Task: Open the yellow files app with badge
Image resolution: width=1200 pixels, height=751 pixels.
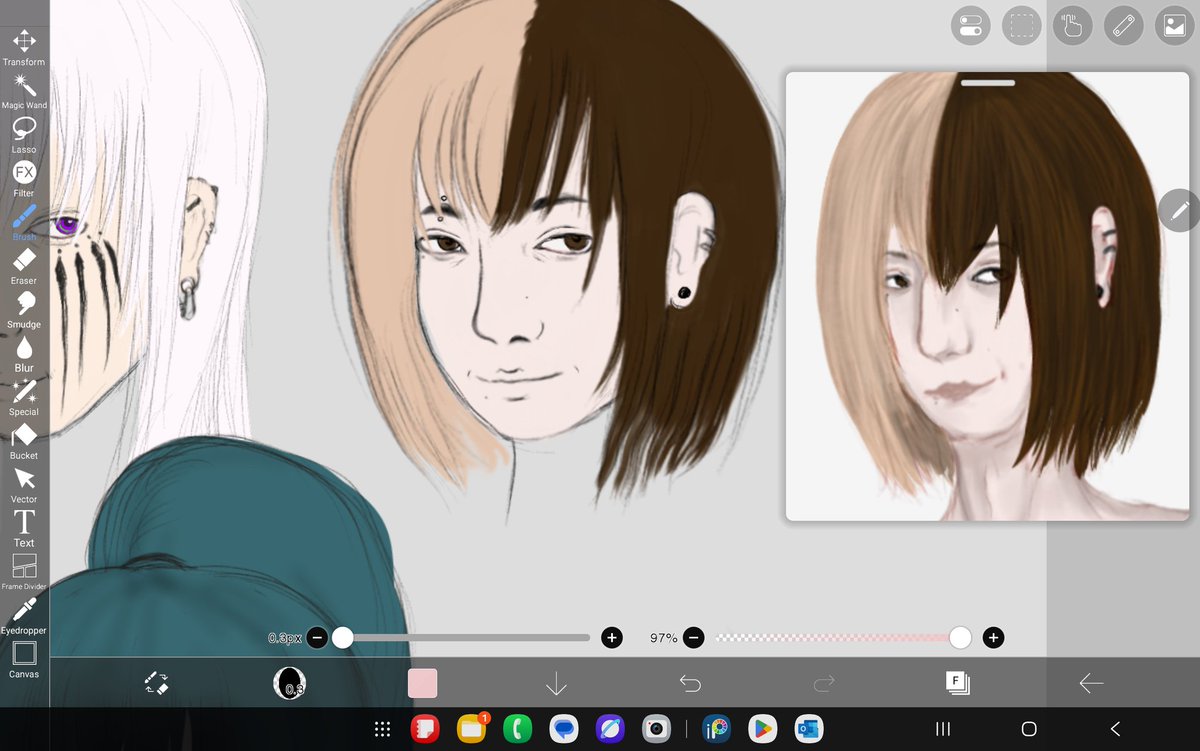Action: 472,729
